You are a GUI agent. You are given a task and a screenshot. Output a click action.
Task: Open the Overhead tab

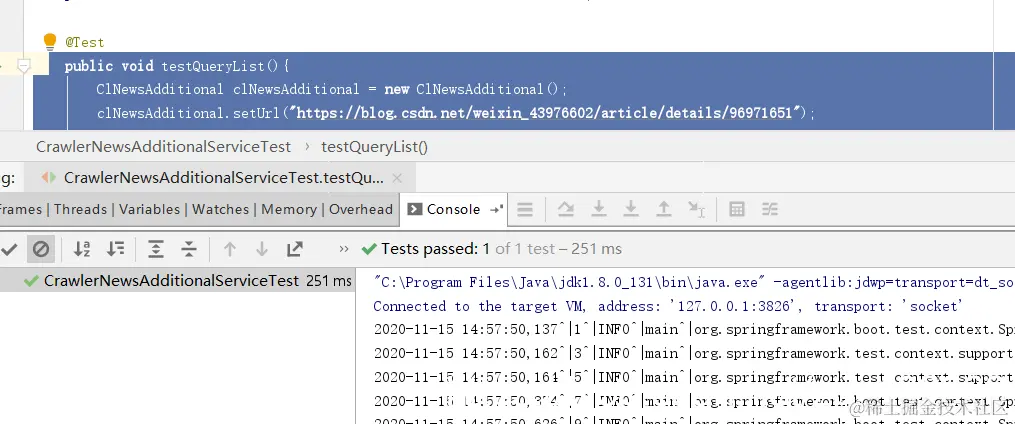pyautogui.click(x=361, y=209)
